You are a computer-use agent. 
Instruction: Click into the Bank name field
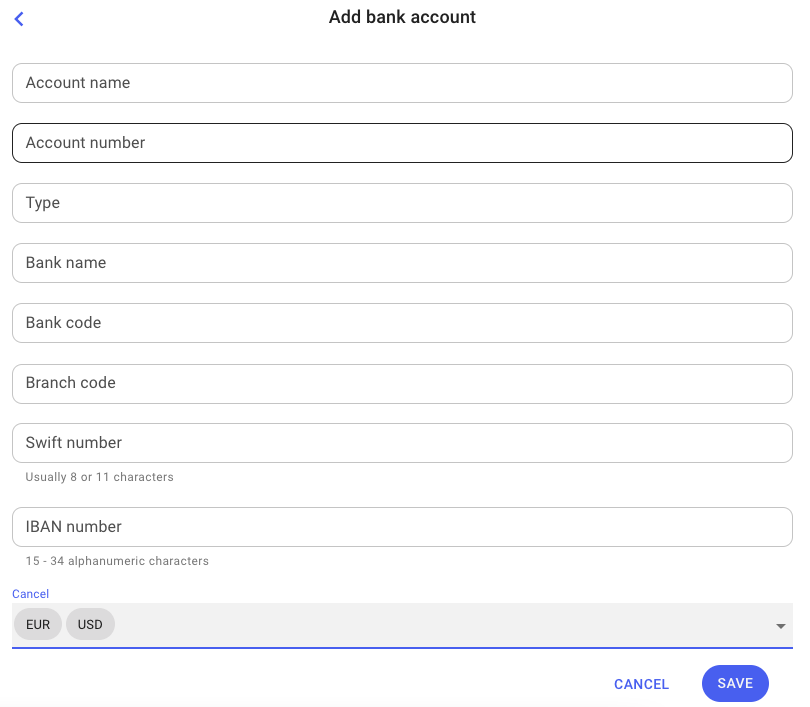pyautogui.click(x=402, y=263)
